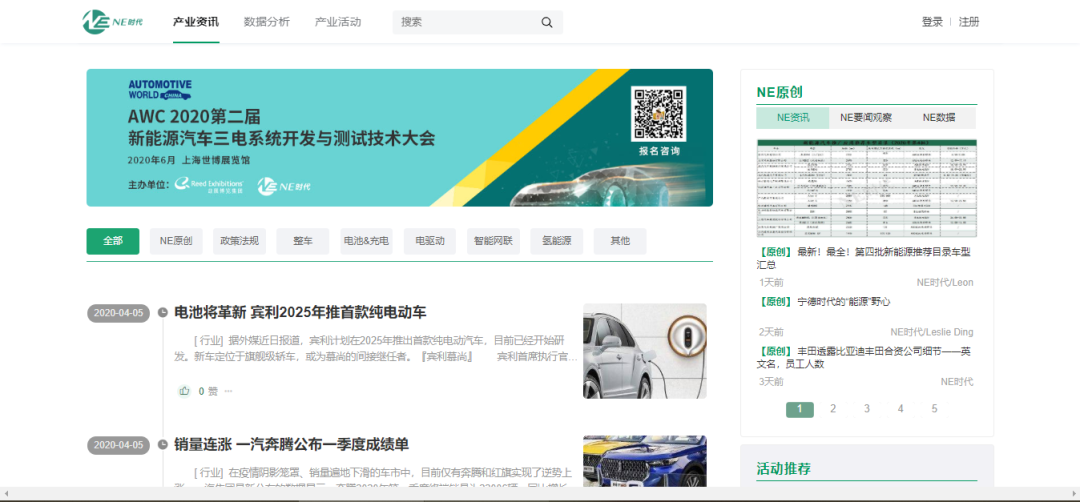Select the 其他 category filter
The height and width of the screenshot is (502, 1080).
coord(620,241)
